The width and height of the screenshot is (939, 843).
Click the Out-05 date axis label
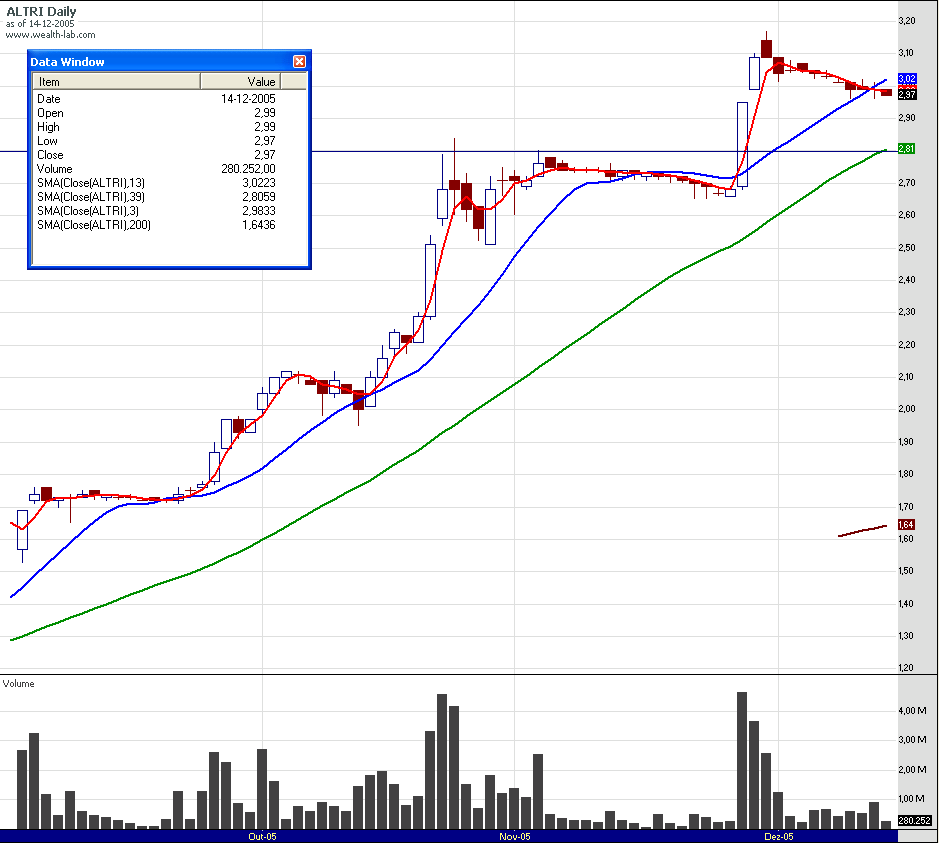262,836
